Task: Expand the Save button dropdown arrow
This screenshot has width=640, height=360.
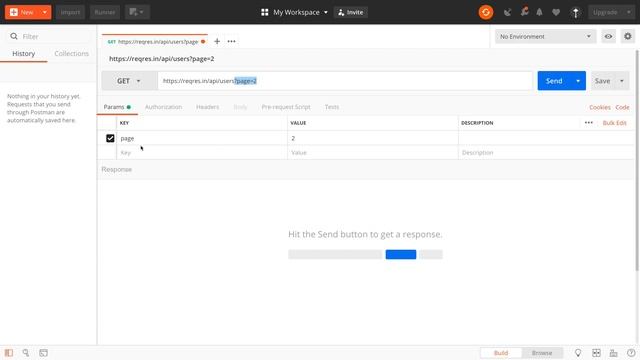Action: point(622,81)
